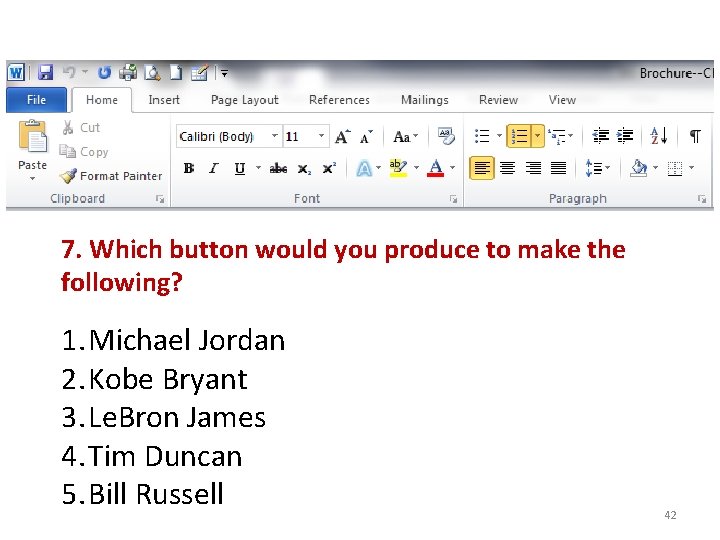720x540 pixels.
Task: Clear formatting with the eraser icon
Action: coord(445,136)
